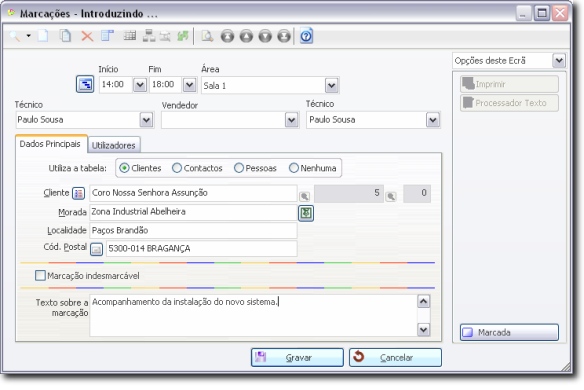Image resolution: width=584 pixels, height=390 pixels.
Task: Select the Contactos radio option
Action: 177,168
